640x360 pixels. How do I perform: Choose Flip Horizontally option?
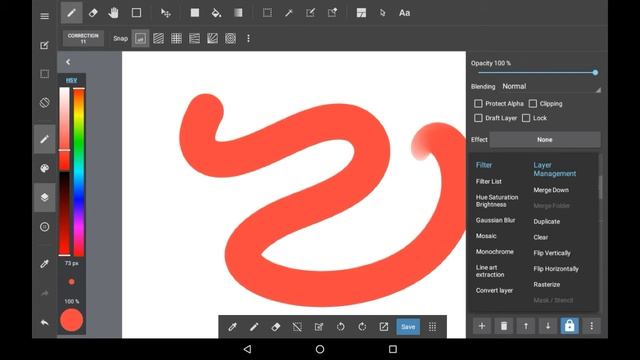click(556, 269)
